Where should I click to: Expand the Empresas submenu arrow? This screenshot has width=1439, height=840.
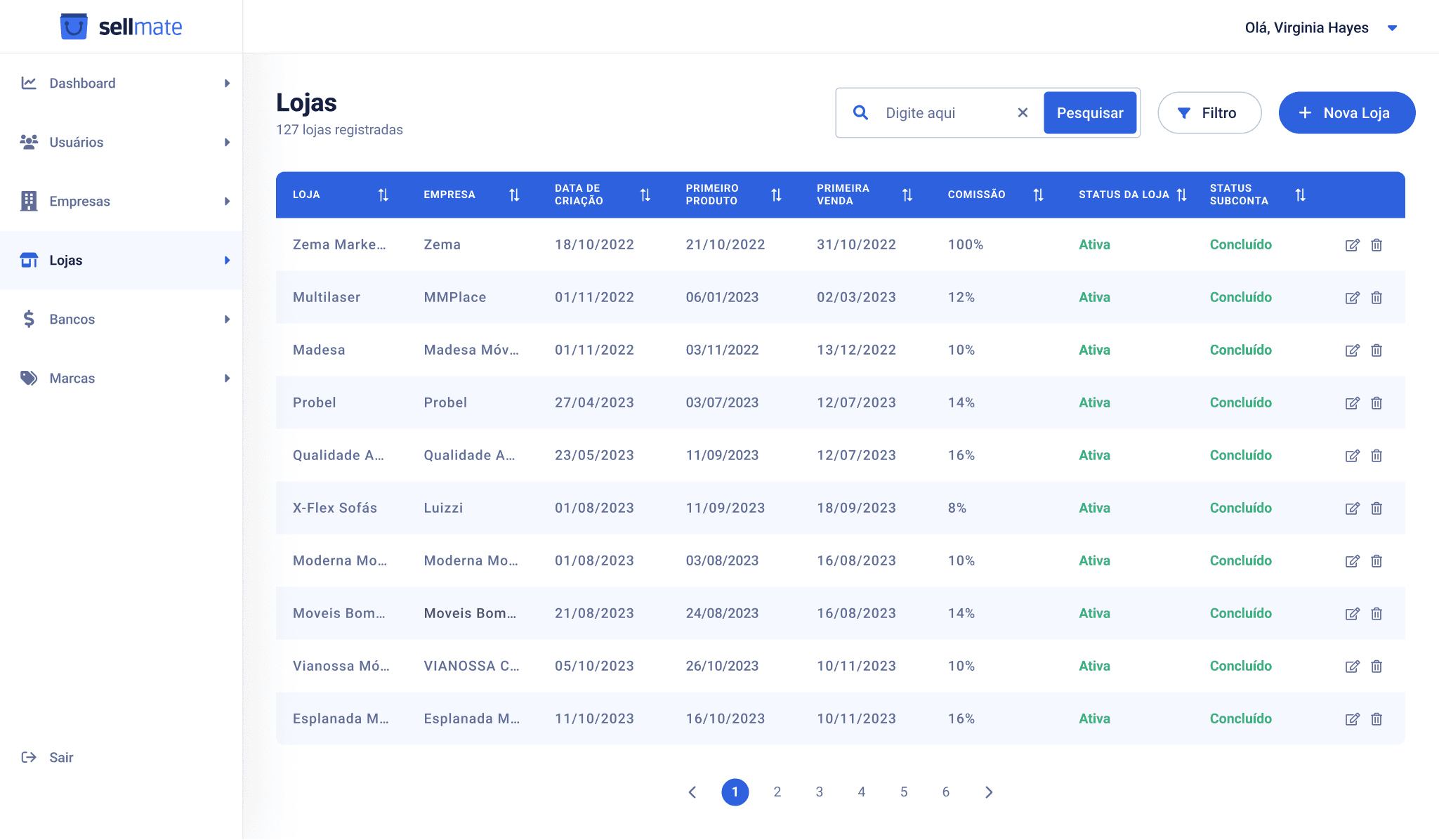click(227, 202)
